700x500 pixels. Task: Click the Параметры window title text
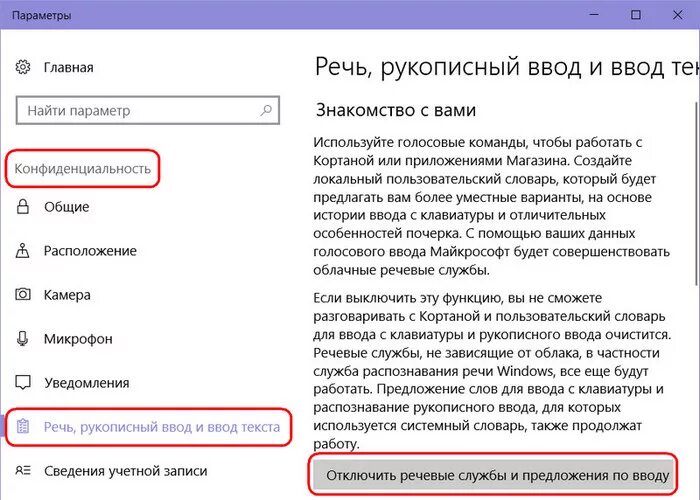tap(42, 15)
